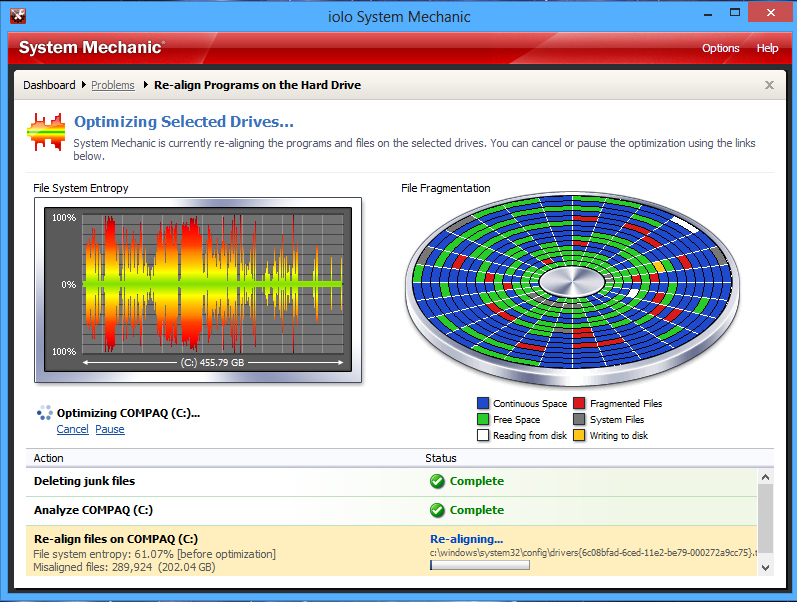Image resolution: width=797 pixels, height=602 pixels.
Task: Pause the drive optimization
Action: [110, 429]
